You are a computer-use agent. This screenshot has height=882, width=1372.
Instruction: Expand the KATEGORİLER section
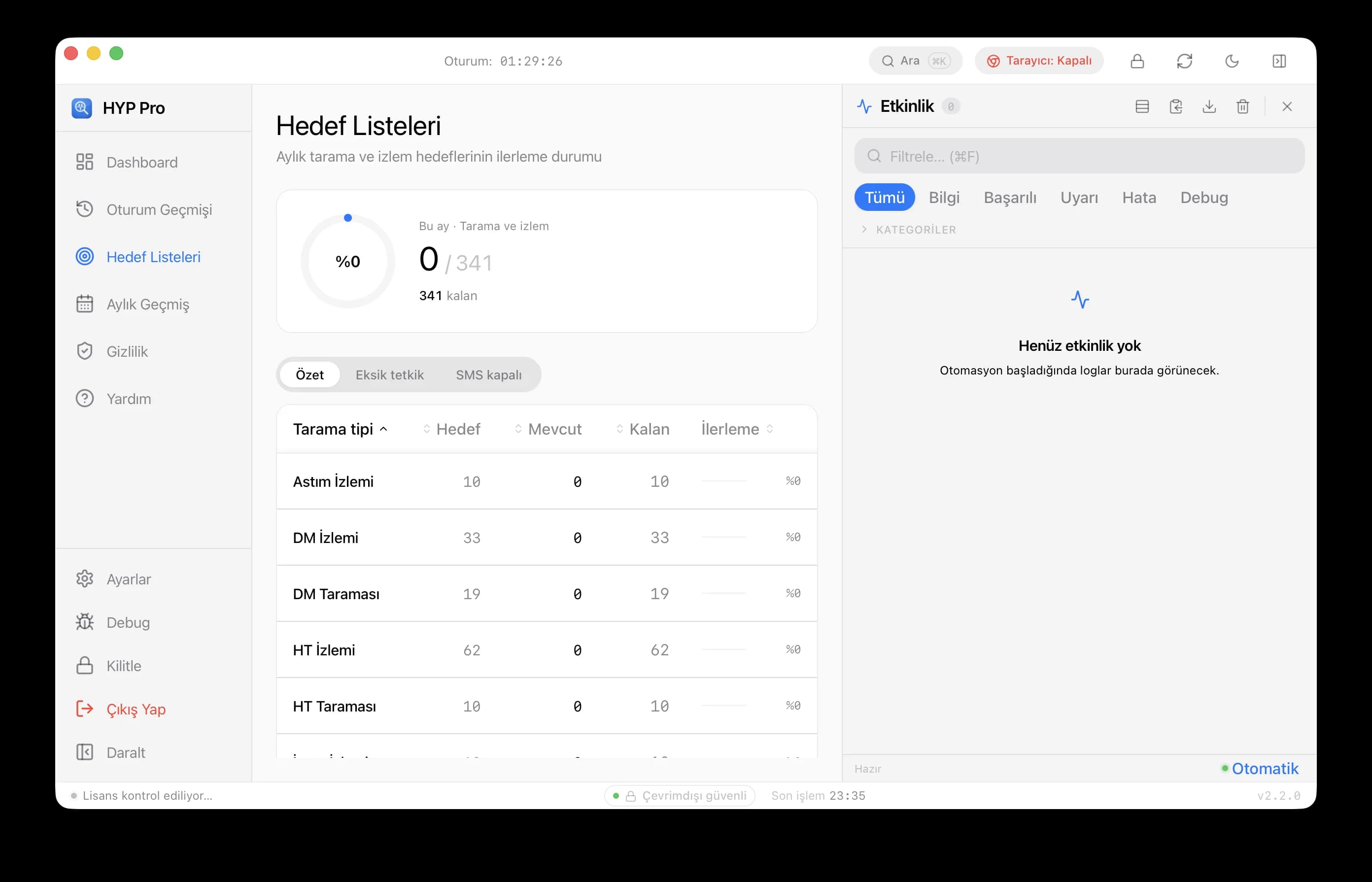(909, 230)
